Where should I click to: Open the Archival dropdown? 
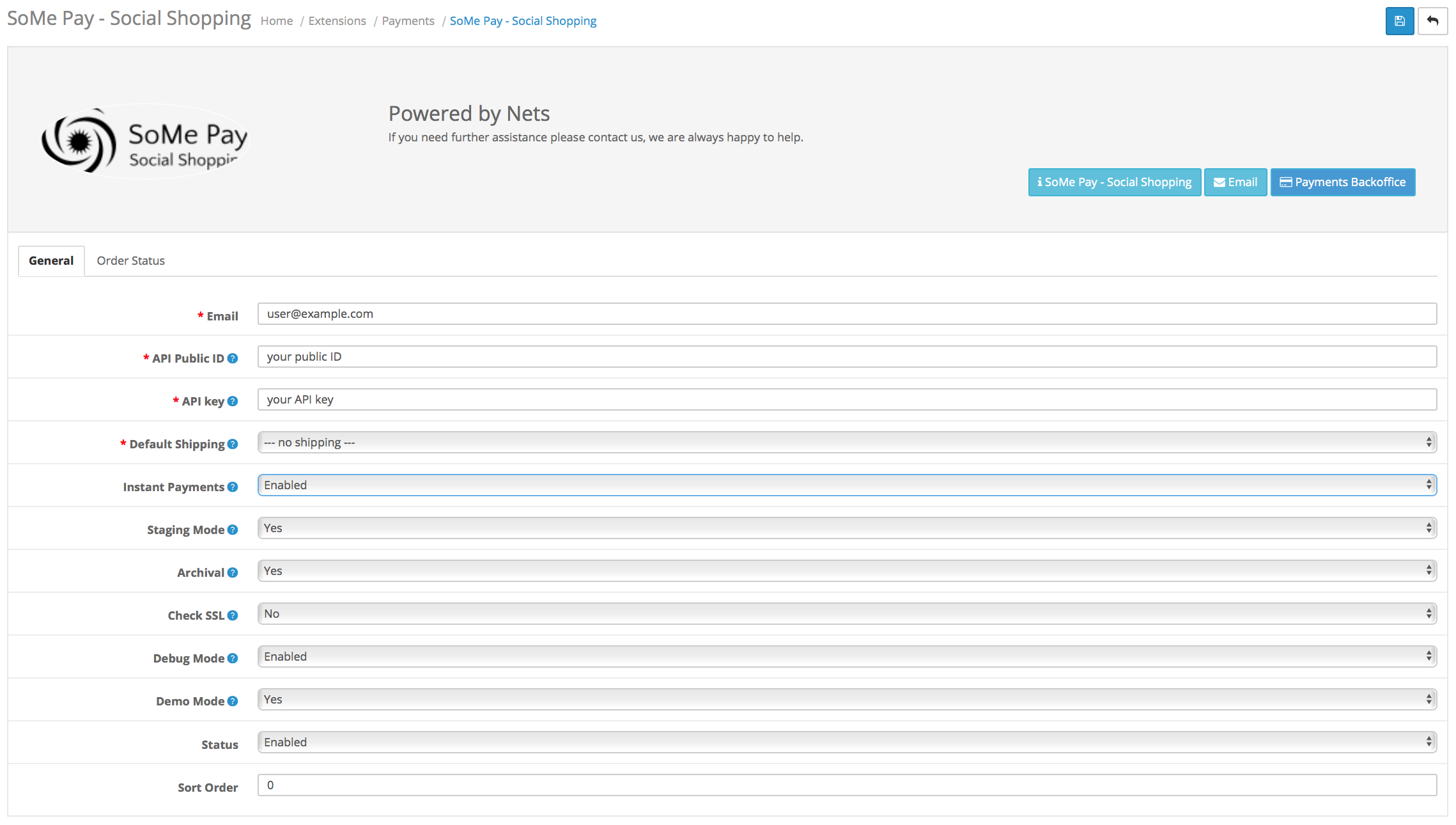point(847,570)
